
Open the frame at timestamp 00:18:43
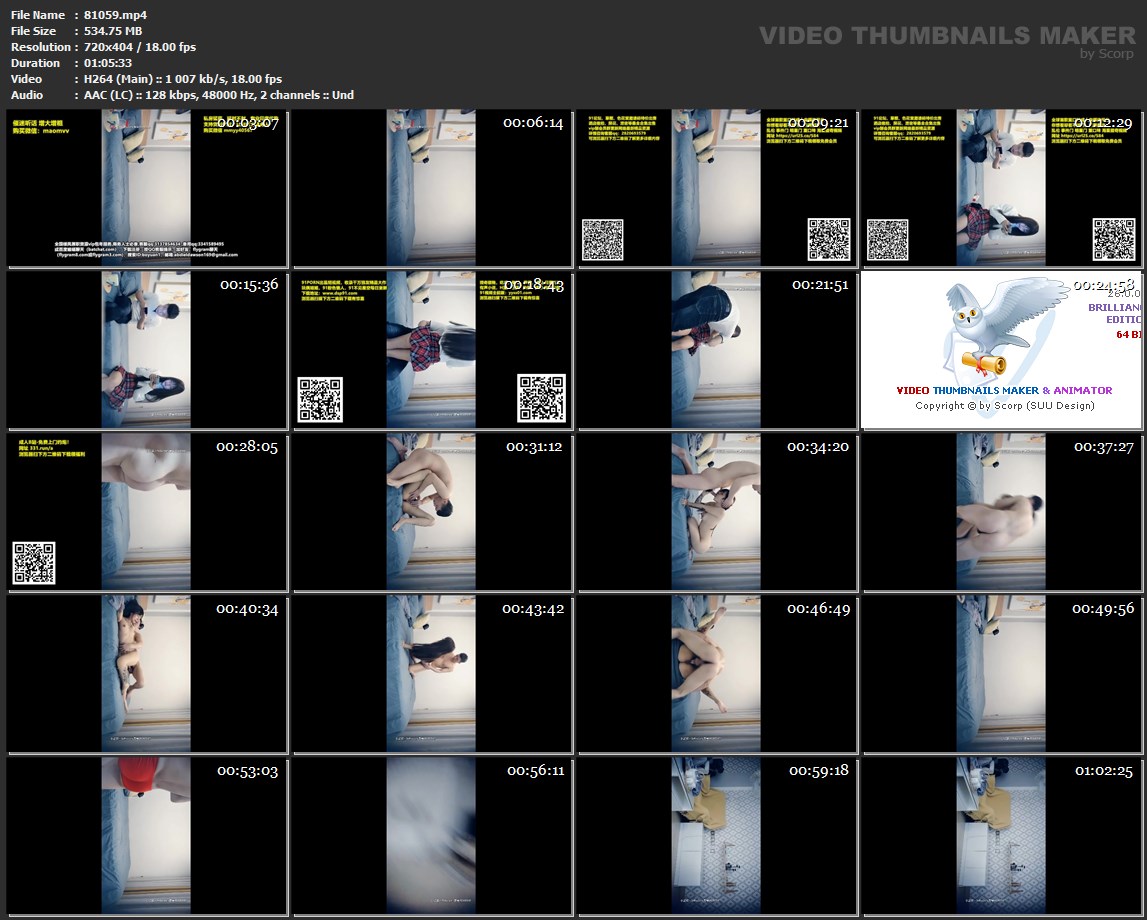(x=432, y=350)
